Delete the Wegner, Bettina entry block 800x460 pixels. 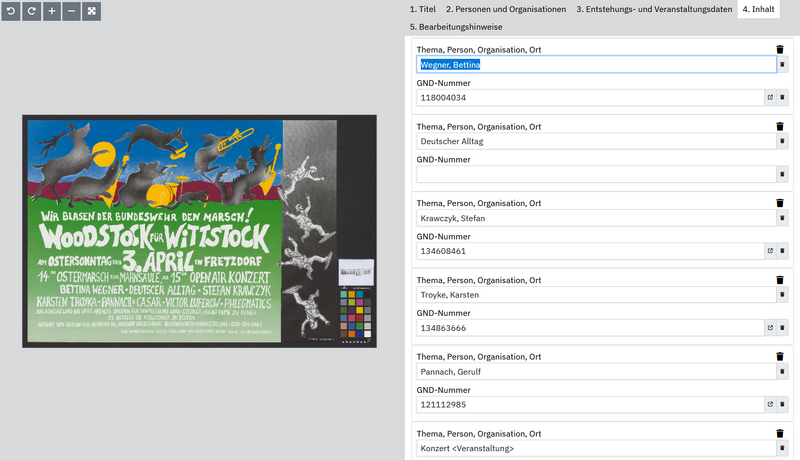click(x=780, y=49)
